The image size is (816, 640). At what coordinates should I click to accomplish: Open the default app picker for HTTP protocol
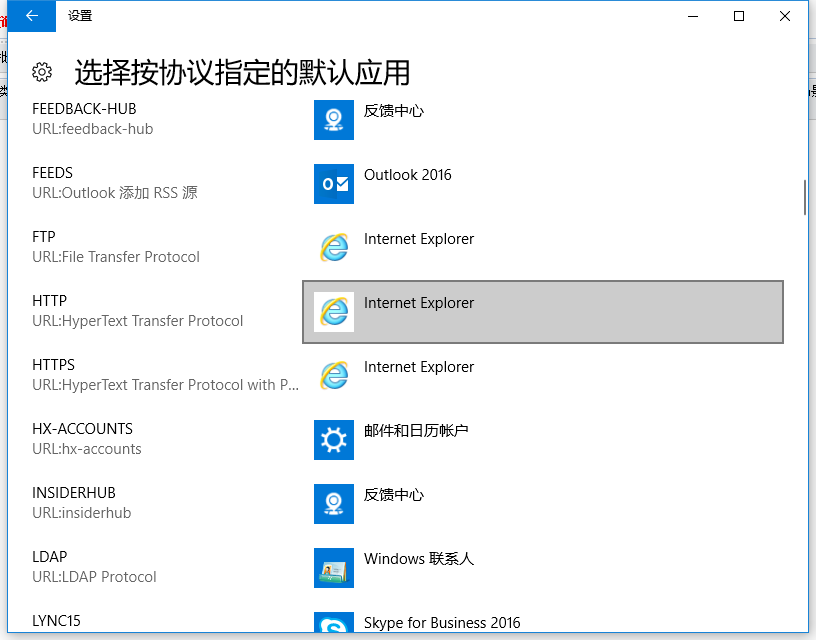(543, 312)
